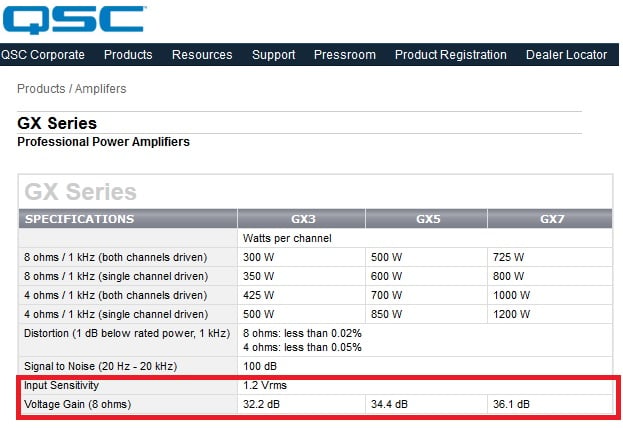Click the GX Series page heading
The image size is (623, 428).
point(57,123)
